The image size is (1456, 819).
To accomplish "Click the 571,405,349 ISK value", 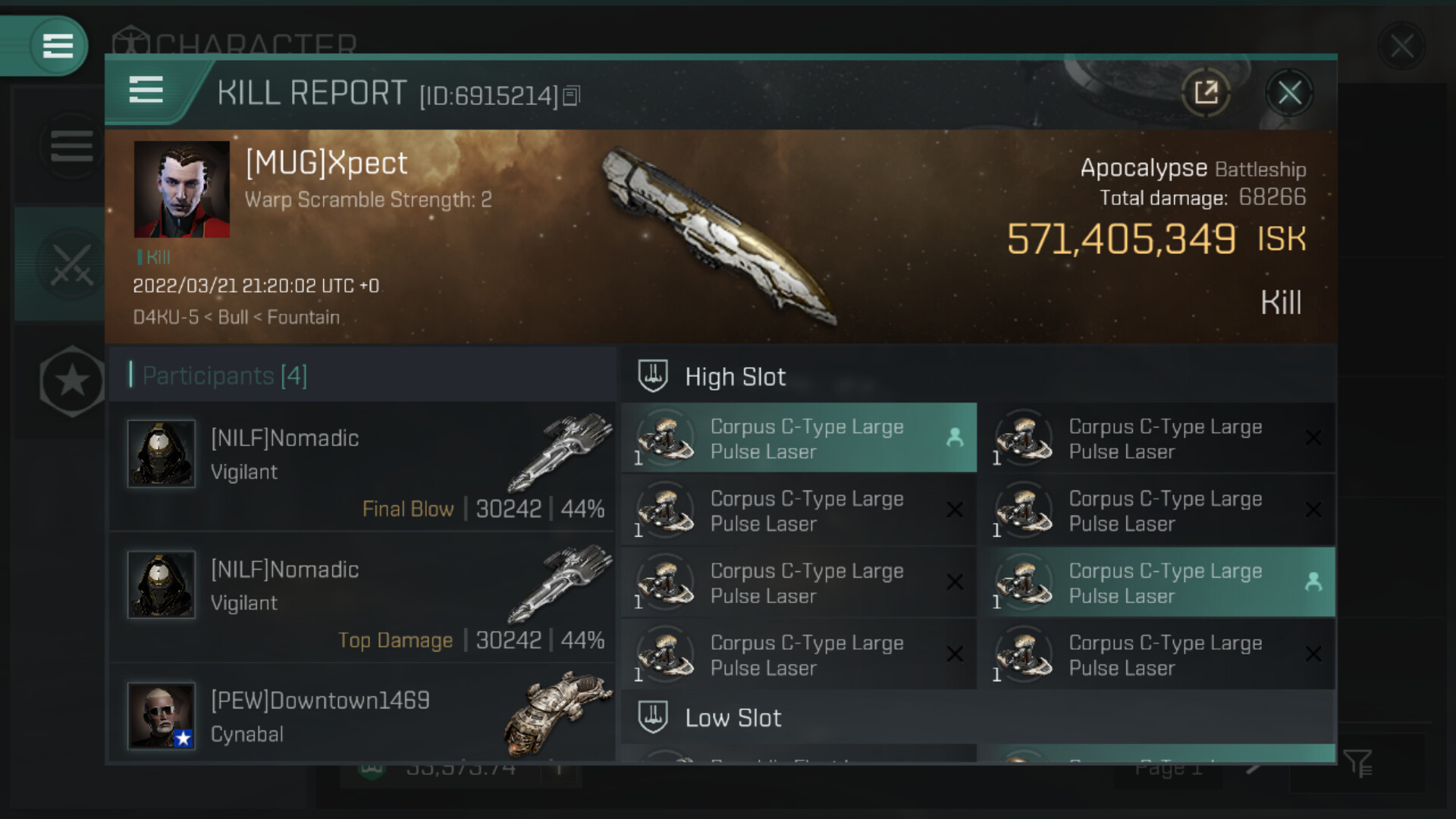I will tap(1121, 239).
